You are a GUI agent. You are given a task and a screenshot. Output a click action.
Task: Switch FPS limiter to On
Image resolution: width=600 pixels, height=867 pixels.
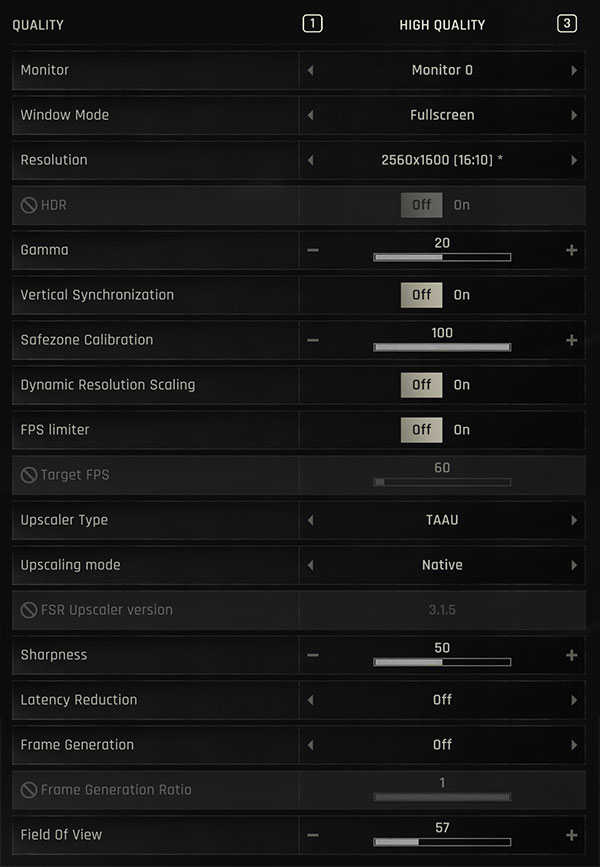[x=461, y=430]
